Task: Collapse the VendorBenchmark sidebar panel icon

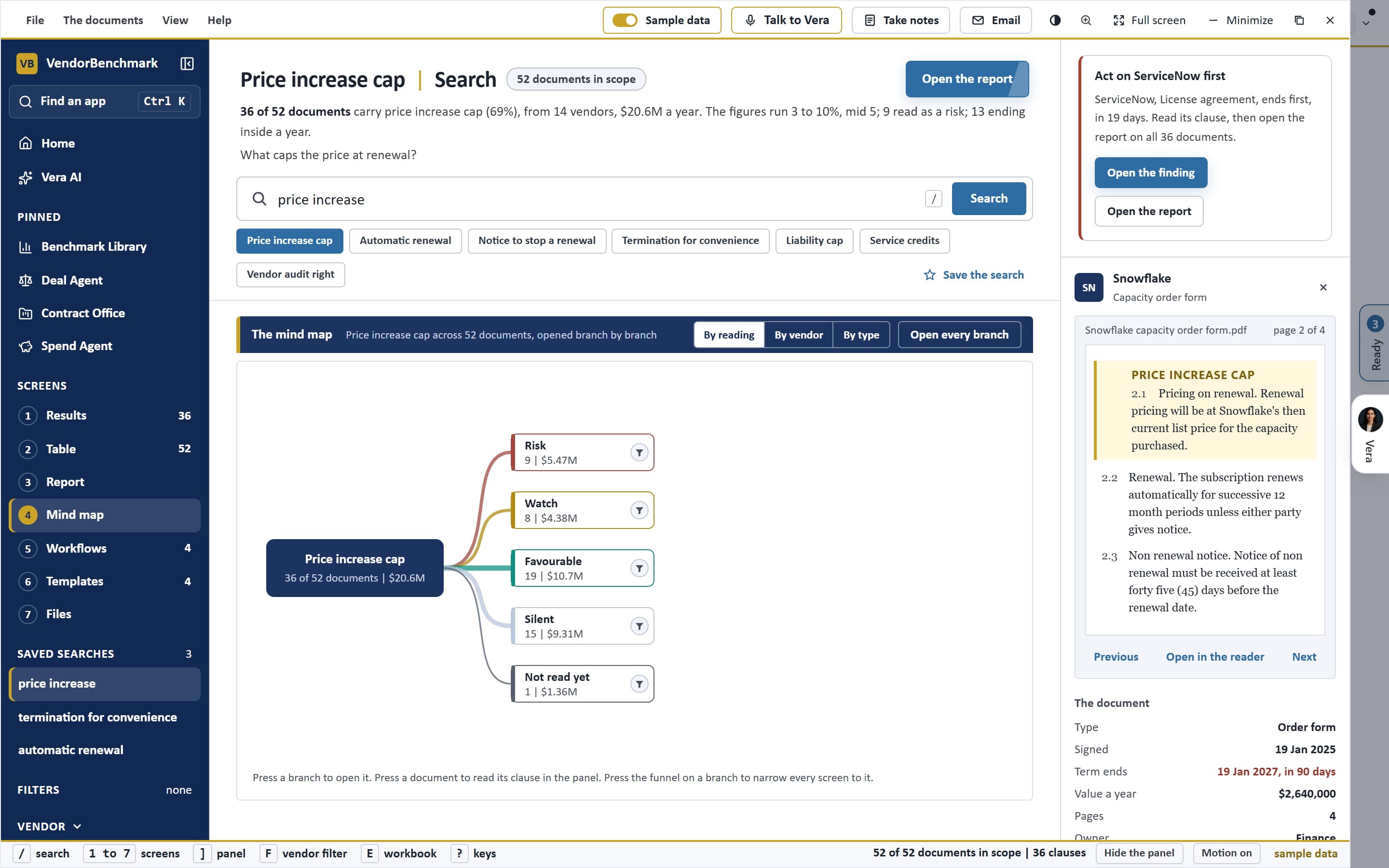Action: (x=187, y=63)
